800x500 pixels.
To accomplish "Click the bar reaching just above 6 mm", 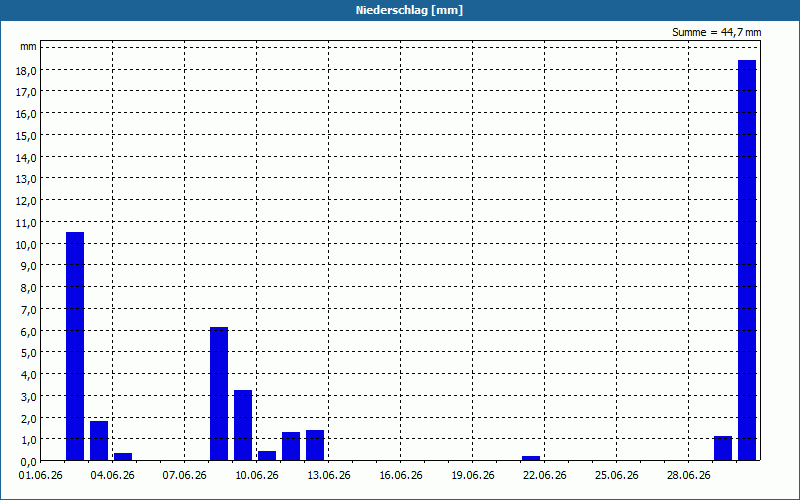I will [x=219, y=393].
